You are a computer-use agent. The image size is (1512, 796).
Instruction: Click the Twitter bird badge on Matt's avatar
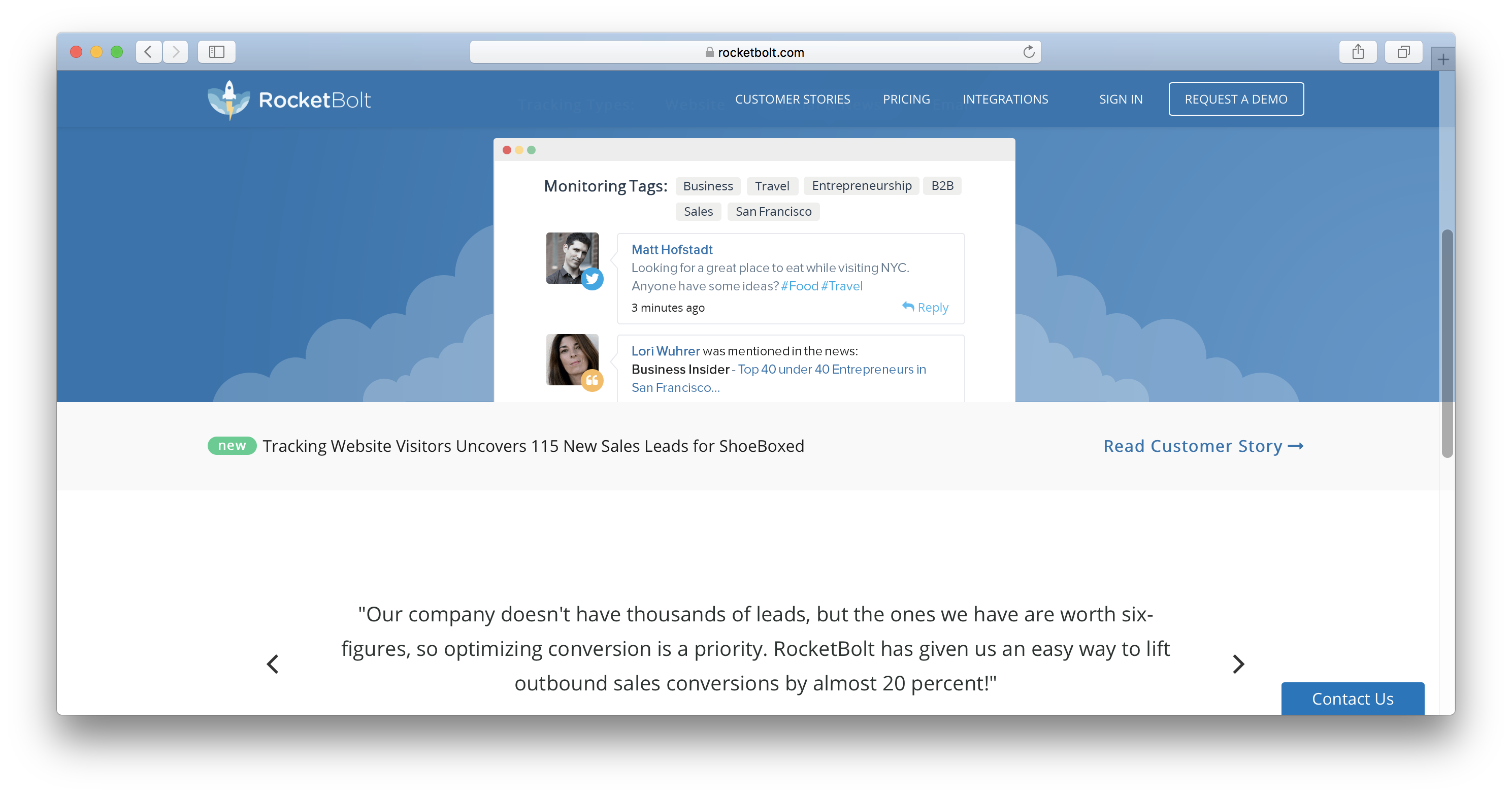[592, 279]
